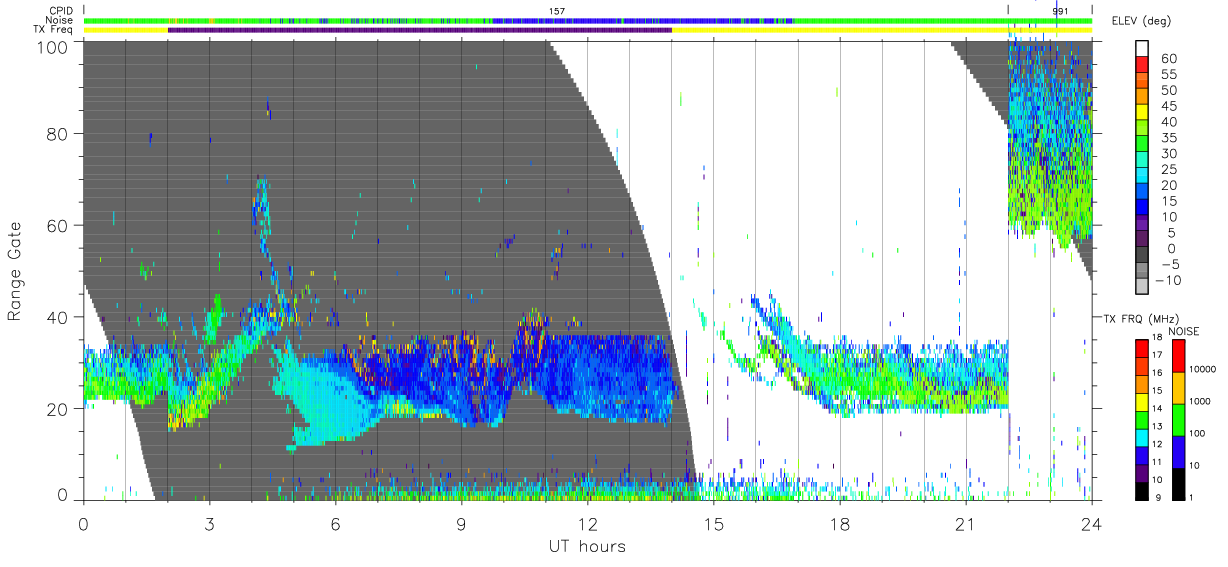Click the purple section of the TX Freq bar
Screen dimensions: 1228x567
click(420, 30)
